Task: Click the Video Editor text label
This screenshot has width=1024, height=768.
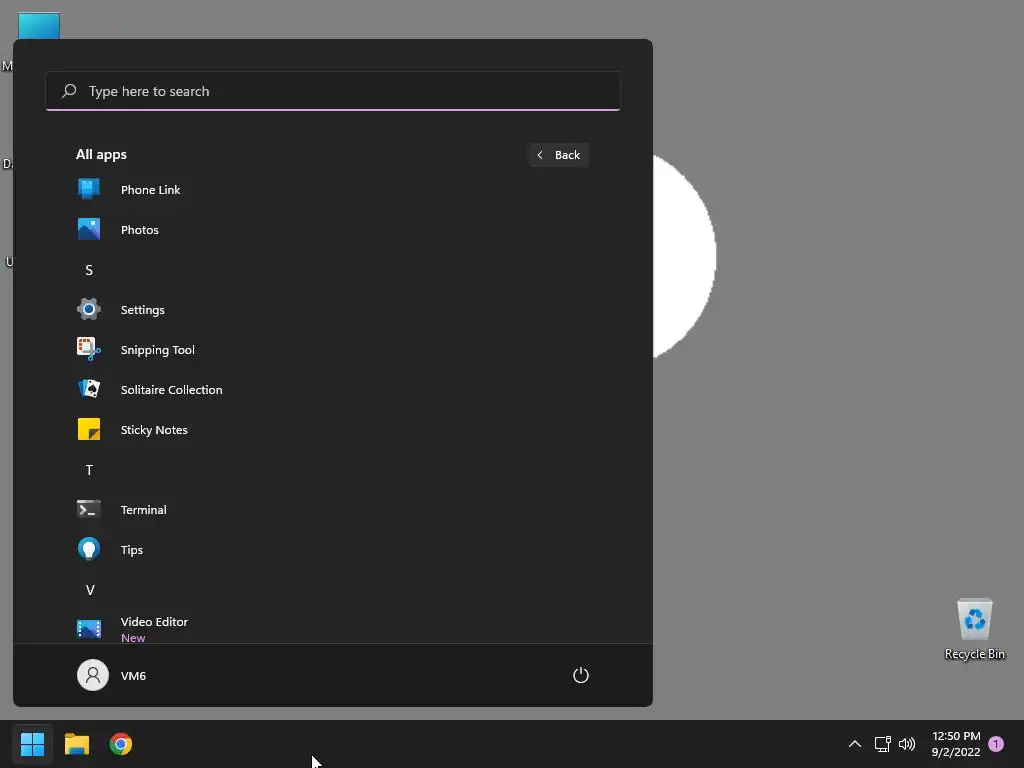Action: [154, 622]
